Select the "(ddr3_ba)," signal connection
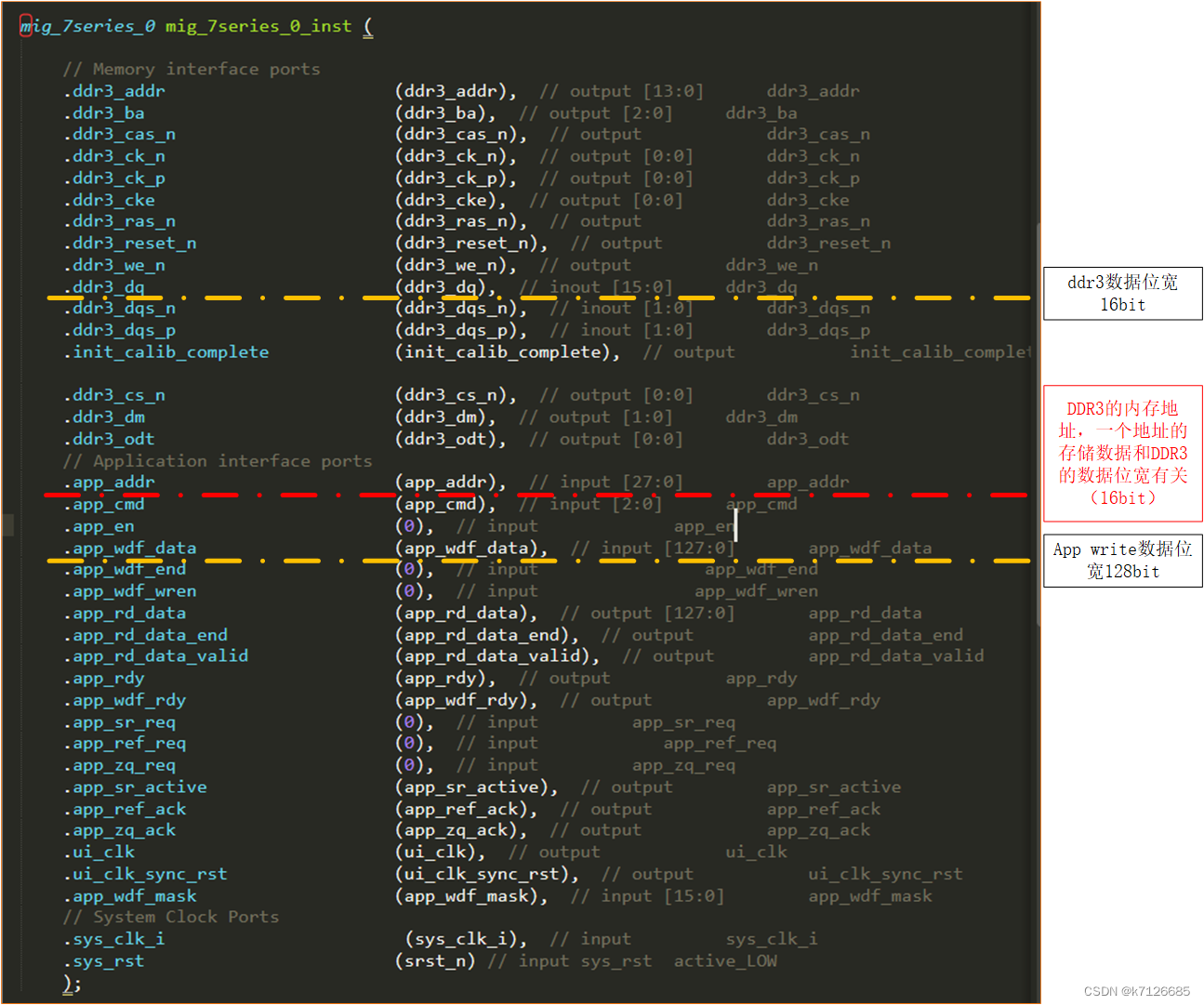This screenshot has width=1204, height=1005. click(445, 113)
